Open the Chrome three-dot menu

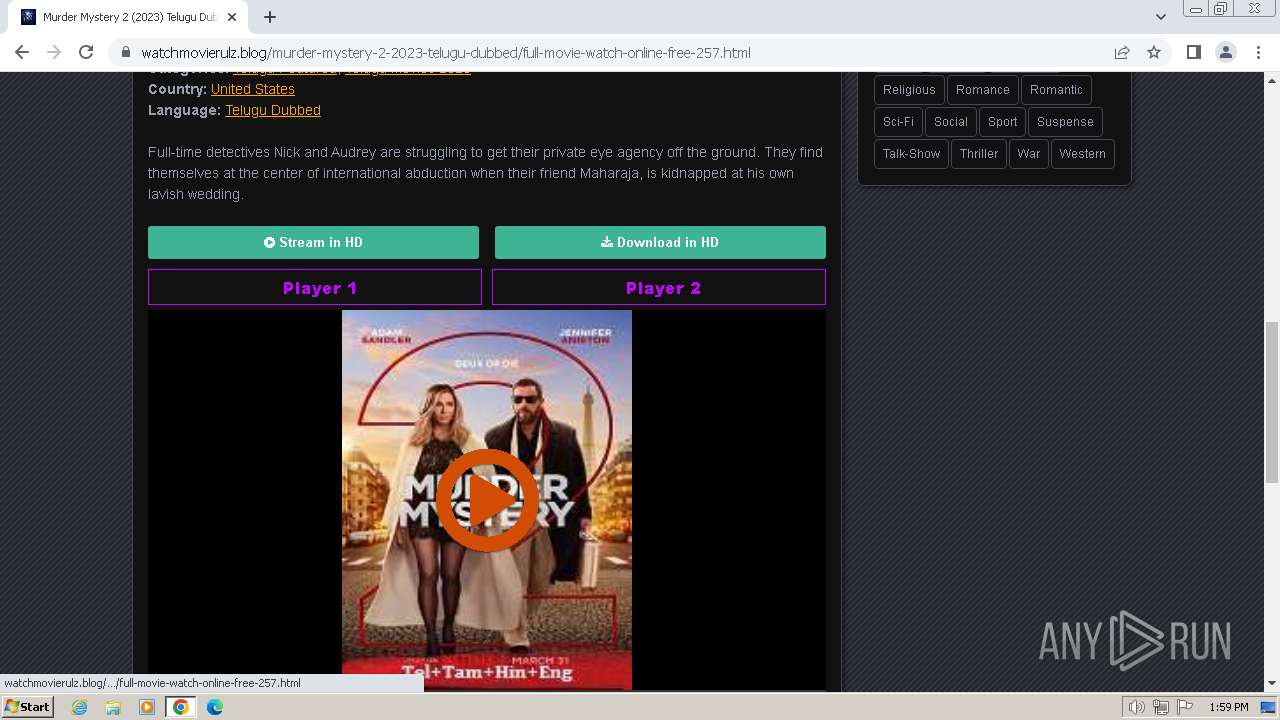coord(1258,52)
